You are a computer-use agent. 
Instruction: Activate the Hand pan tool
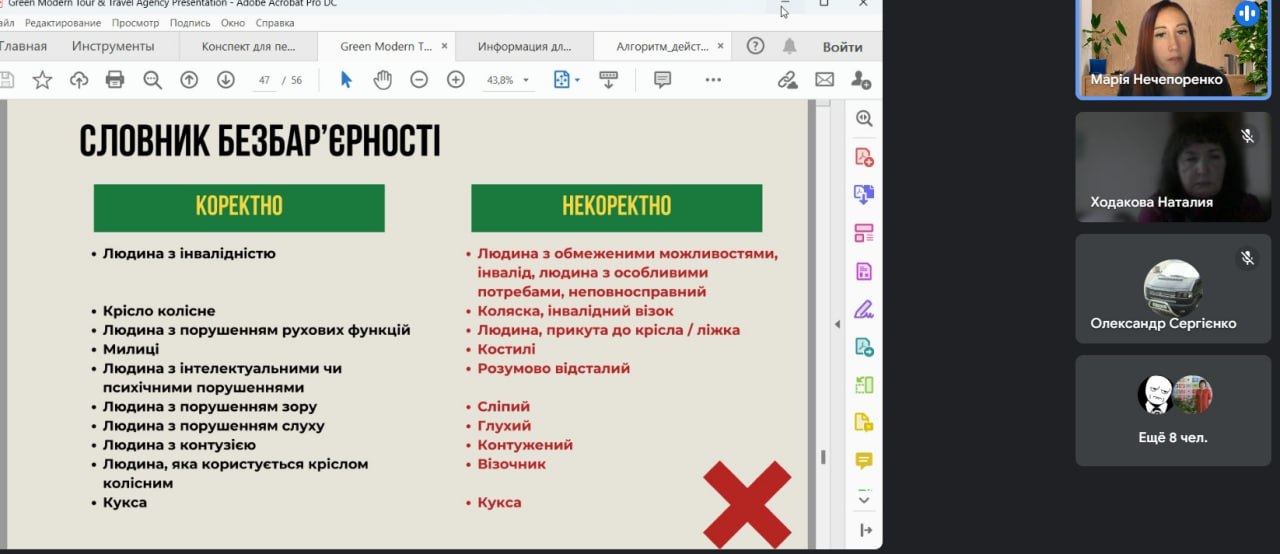382,80
